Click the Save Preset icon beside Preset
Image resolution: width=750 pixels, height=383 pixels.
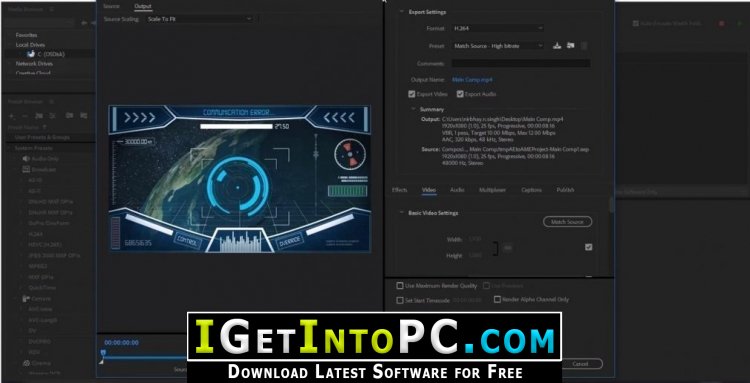pyautogui.click(x=557, y=45)
